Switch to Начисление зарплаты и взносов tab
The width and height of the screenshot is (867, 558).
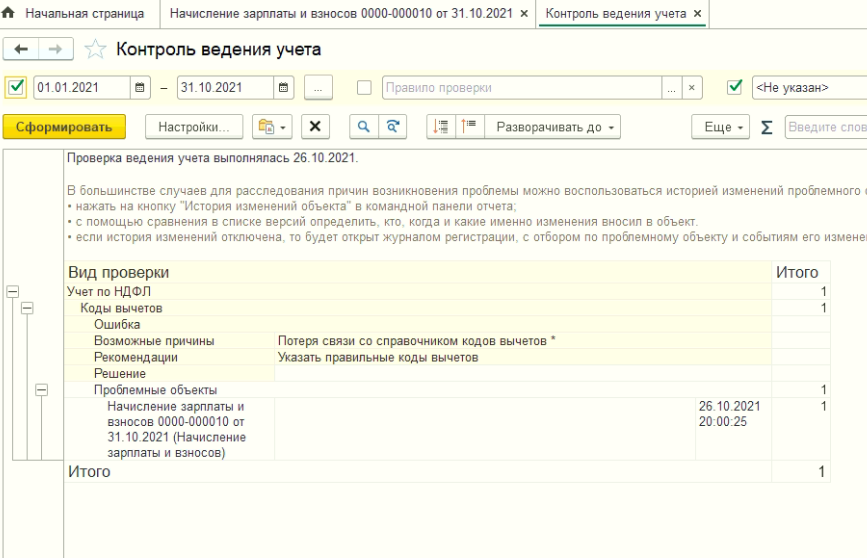pos(343,14)
